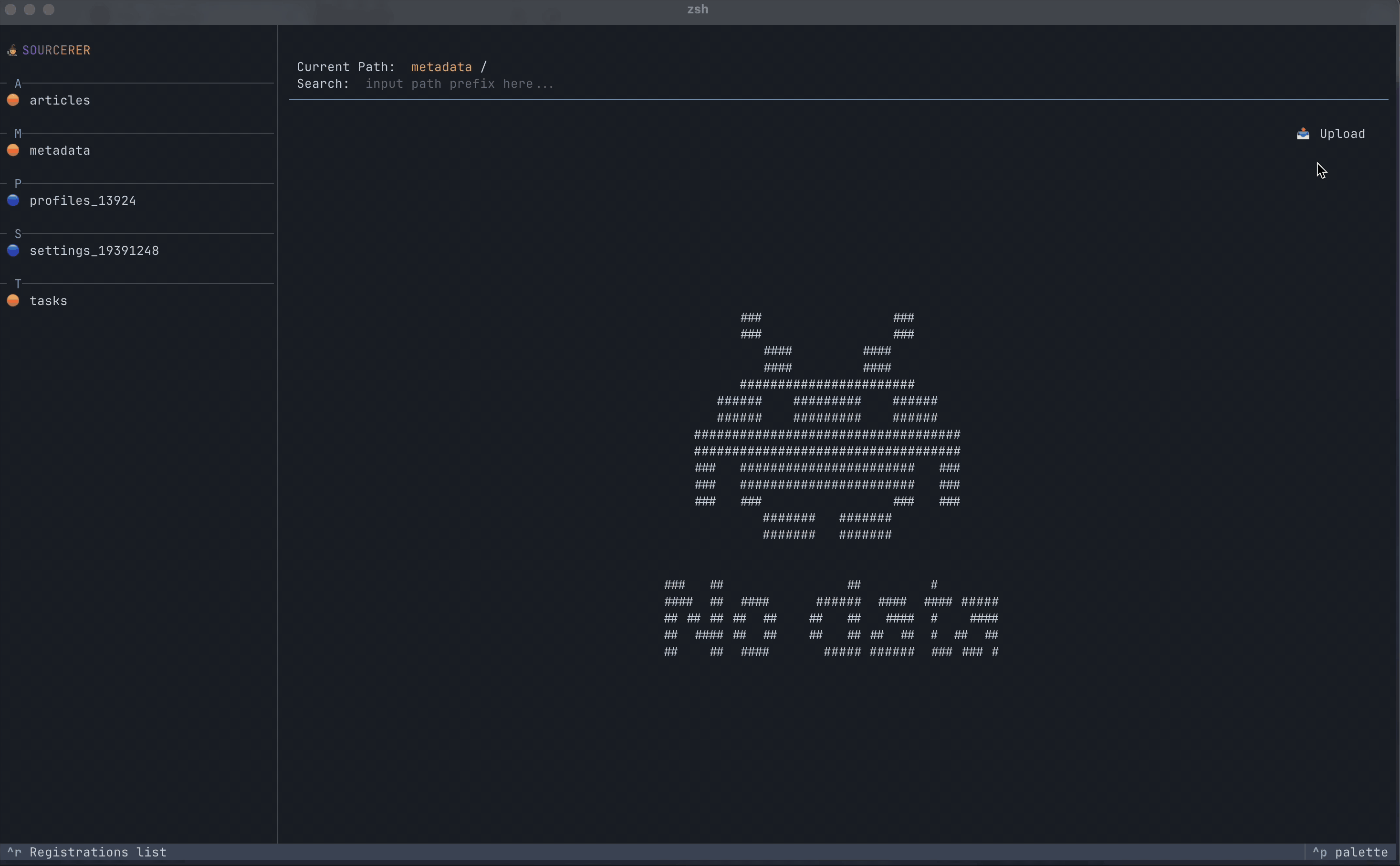Select the articles bucket entry

pos(61,100)
